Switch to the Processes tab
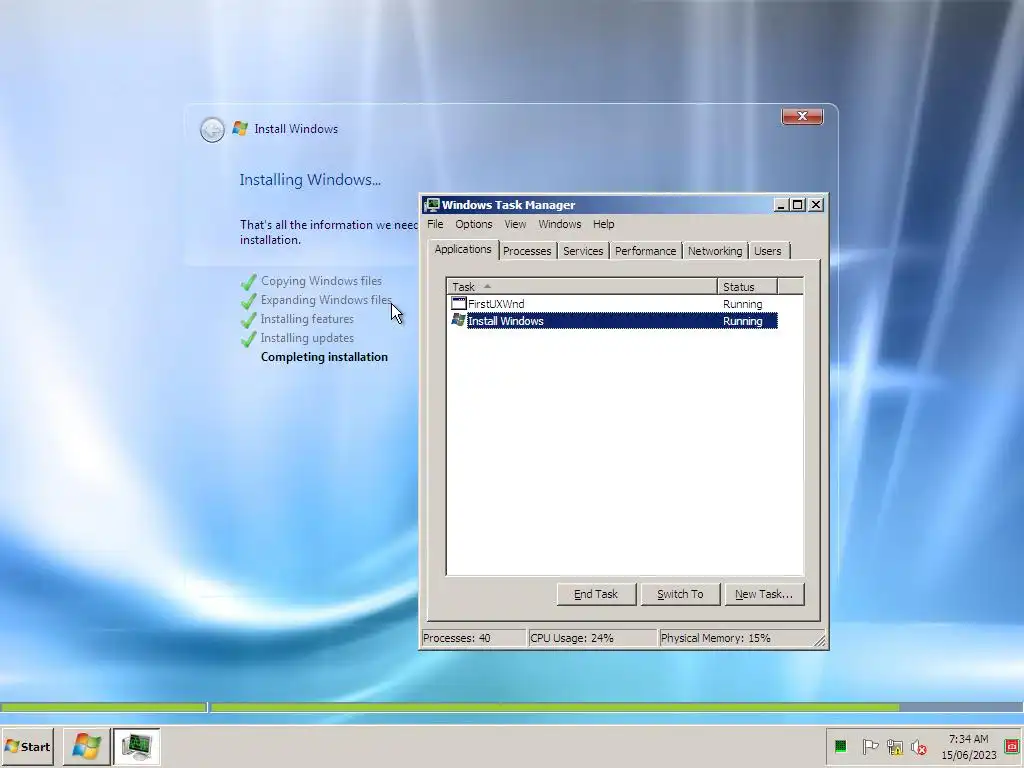This screenshot has width=1024, height=768. pos(527,251)
